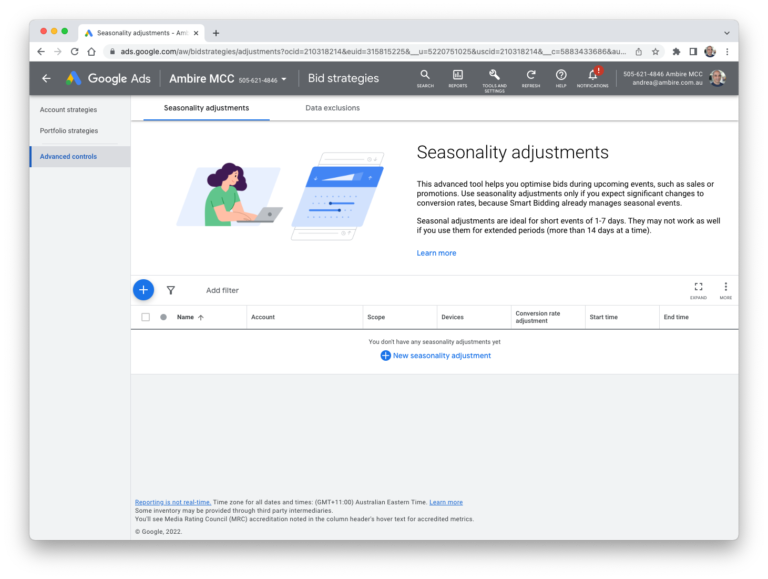Reload the page in the browser
The height and width of the screenshot is (579, 768).
[x=74, y=51]
